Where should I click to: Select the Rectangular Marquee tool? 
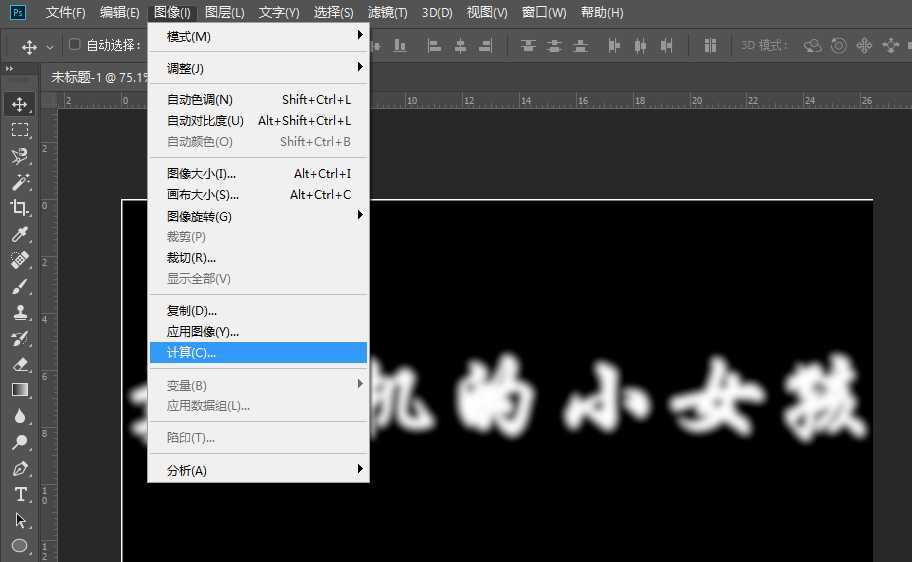click(x=19, y=130)
